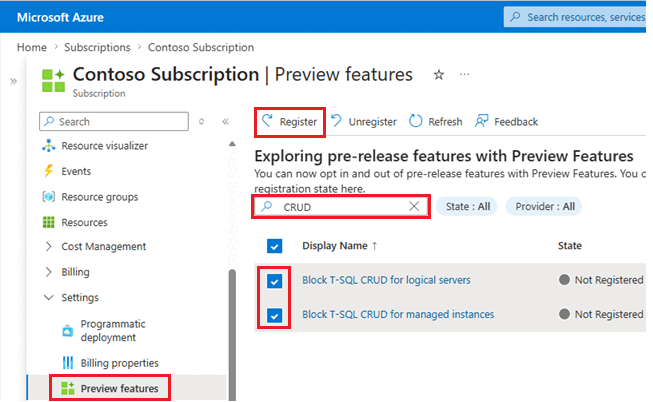The height and width of the screenshot is (402, 653).
Task: Sort by Display Name column
Action: coord(339,246)
